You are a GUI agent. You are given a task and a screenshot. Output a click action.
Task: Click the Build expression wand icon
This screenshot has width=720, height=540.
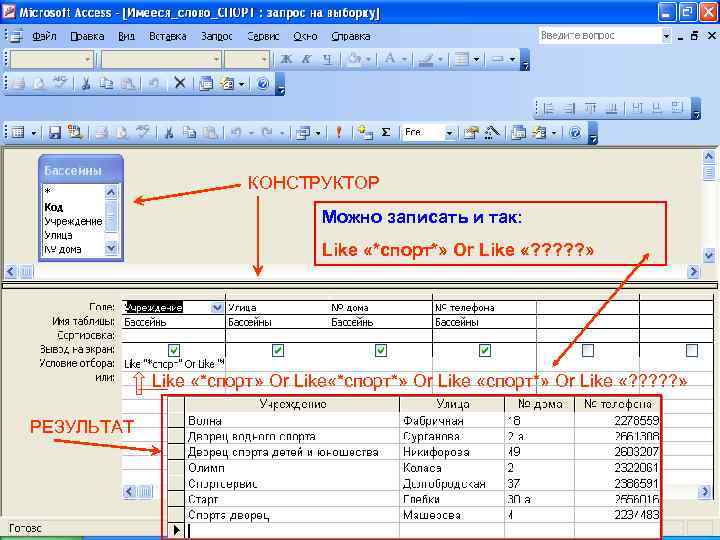[491, 133]
